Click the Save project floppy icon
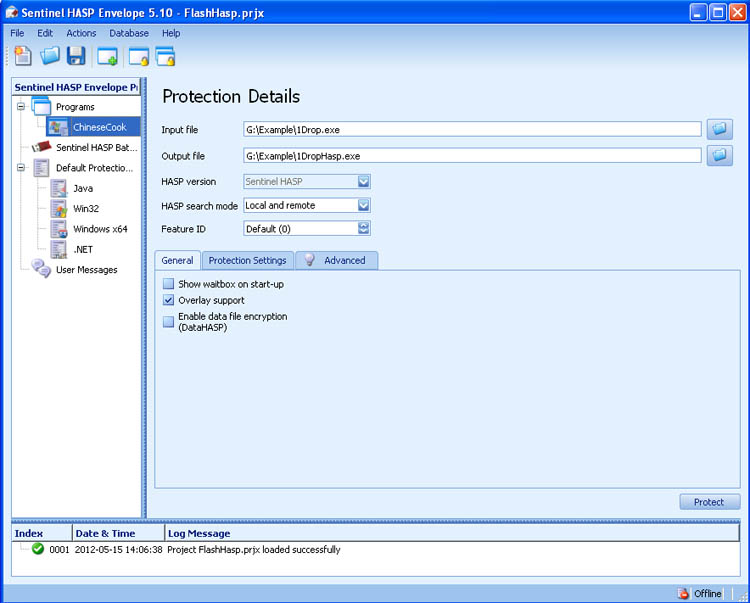Image resolution: width=750 pixels, height=603 pixels. coord(76,56)
